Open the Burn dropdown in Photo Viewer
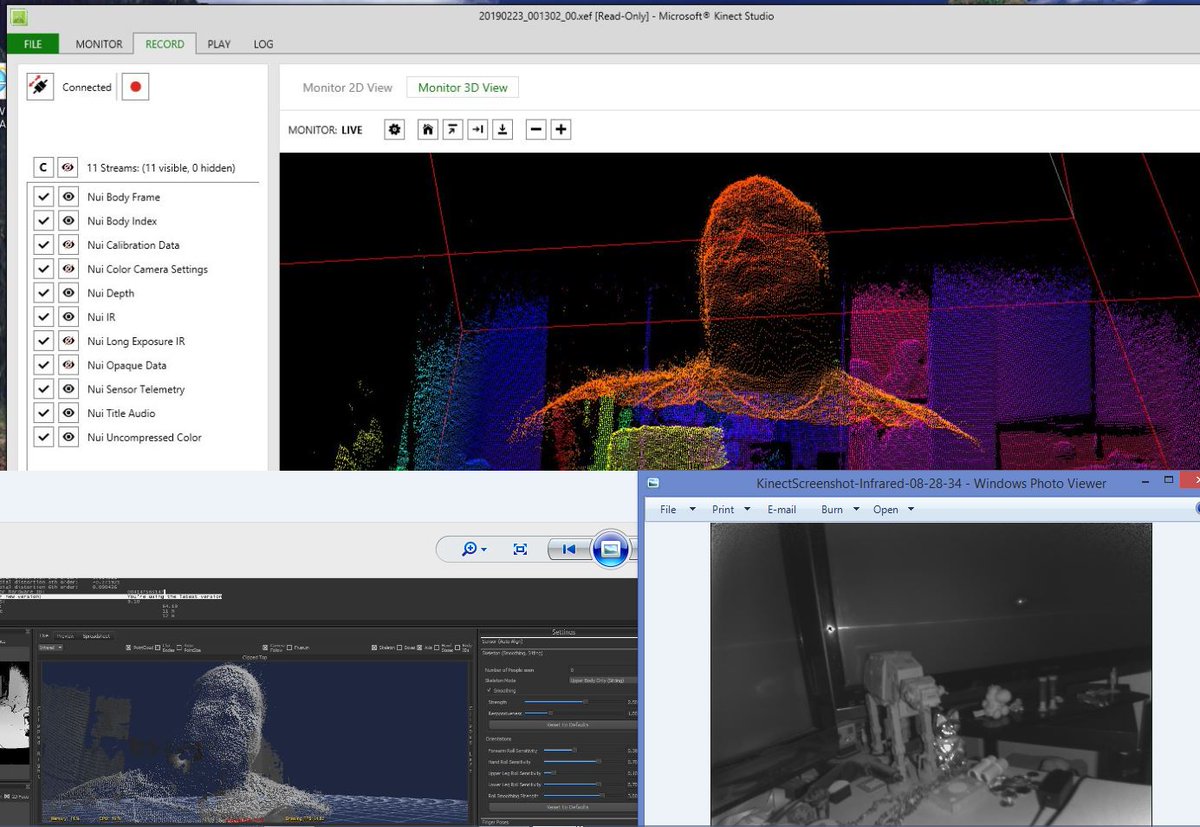 pyautogui.click(x=840, y=509)
